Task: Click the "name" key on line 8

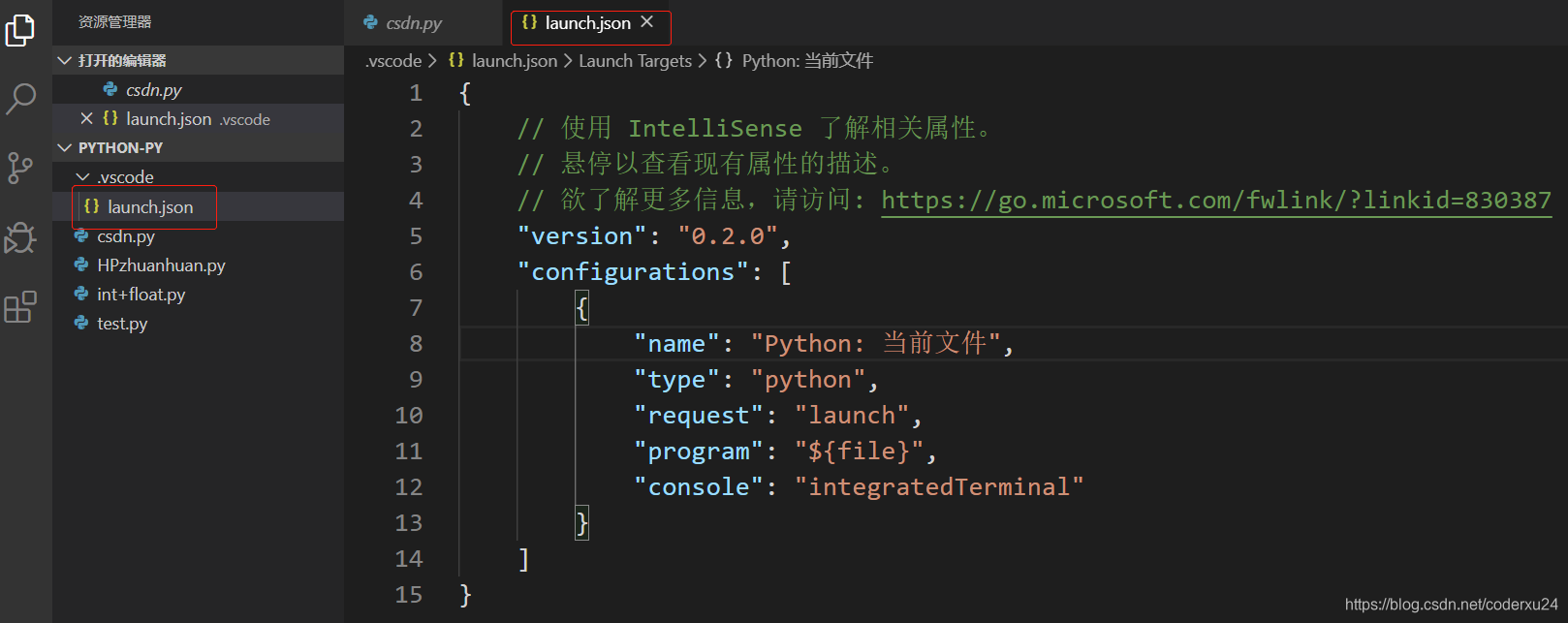Action: click(676, 344)
